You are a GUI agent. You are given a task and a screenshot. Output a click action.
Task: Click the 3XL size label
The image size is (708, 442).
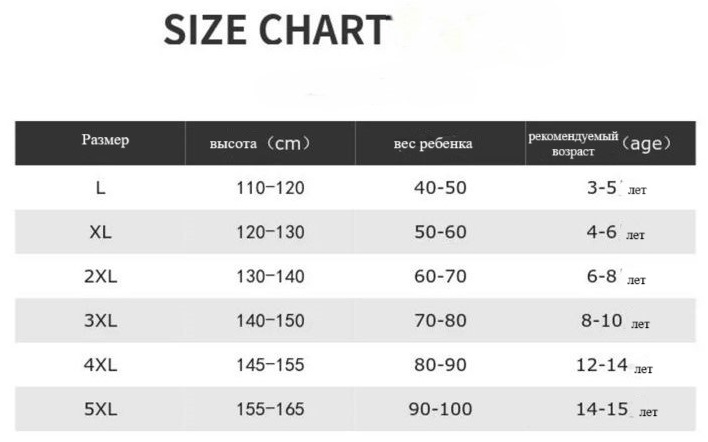point(100,321)
